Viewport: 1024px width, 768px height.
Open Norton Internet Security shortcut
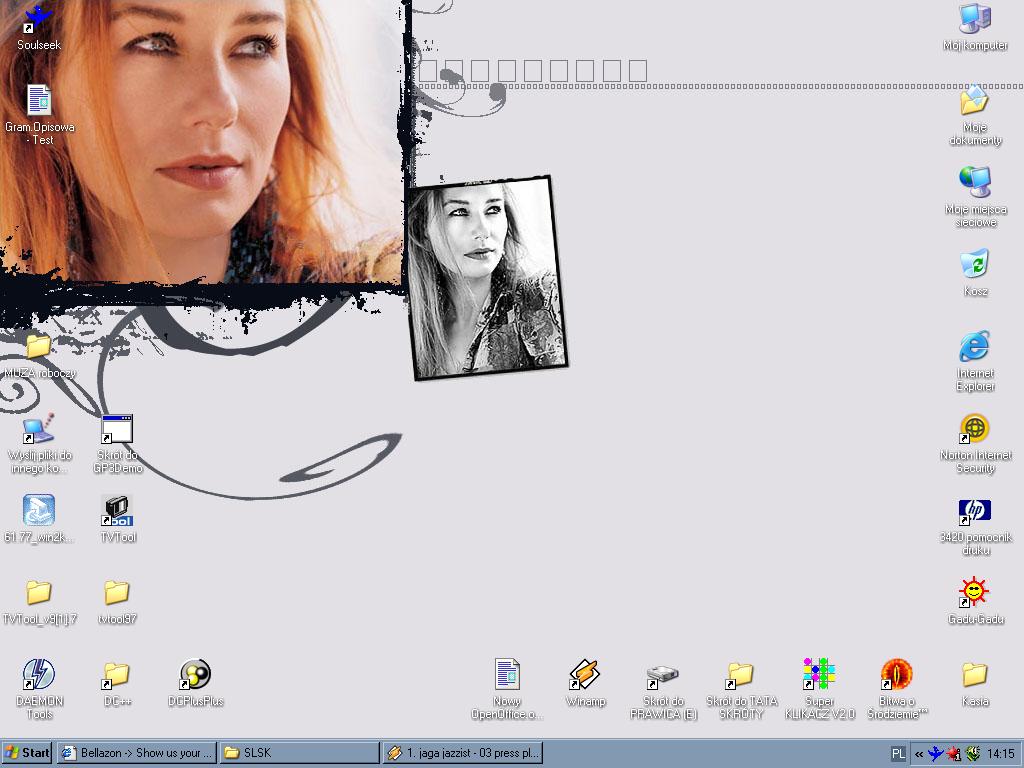point(974,429)
